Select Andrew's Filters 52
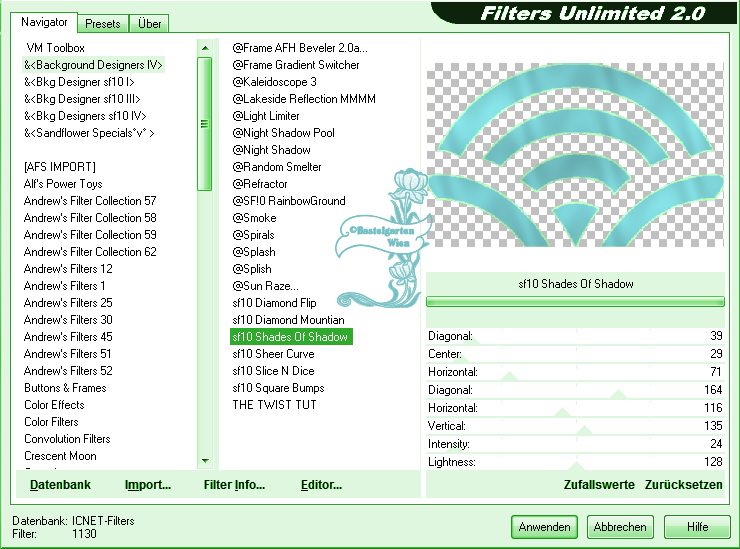The height and width of the screenshot is (549, 740). click(68, 371)
